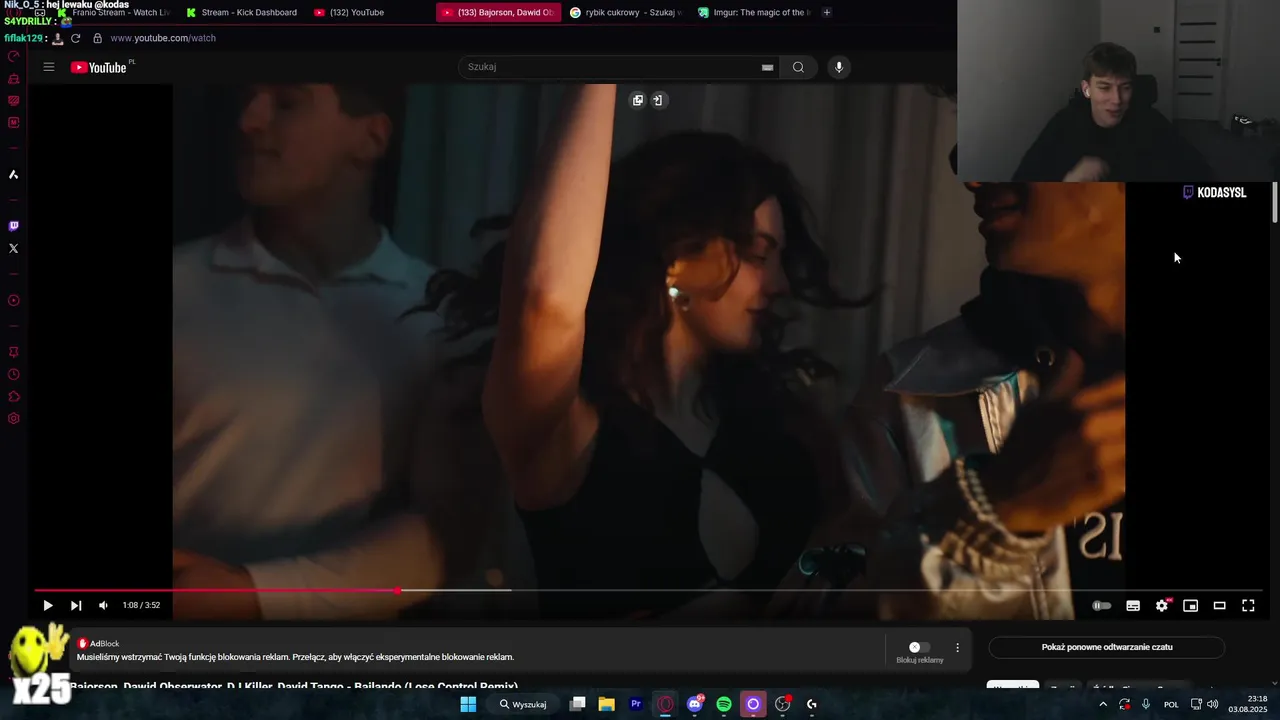Open the 23:18 clock and date
This screenshot has width=1280, height=720.
click(1249, 704)
